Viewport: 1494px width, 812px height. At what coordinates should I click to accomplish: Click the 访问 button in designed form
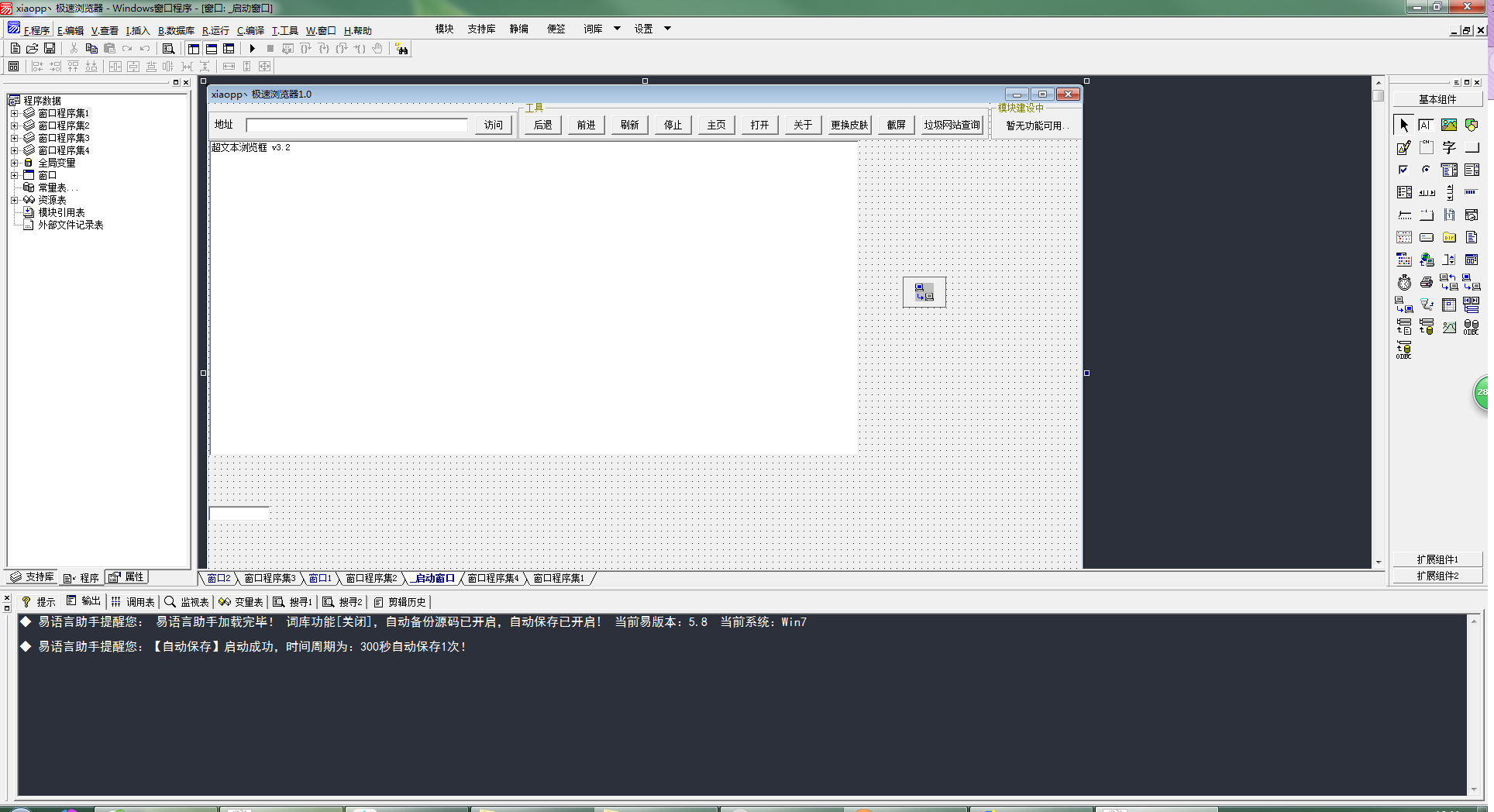(x=494, y=125)
